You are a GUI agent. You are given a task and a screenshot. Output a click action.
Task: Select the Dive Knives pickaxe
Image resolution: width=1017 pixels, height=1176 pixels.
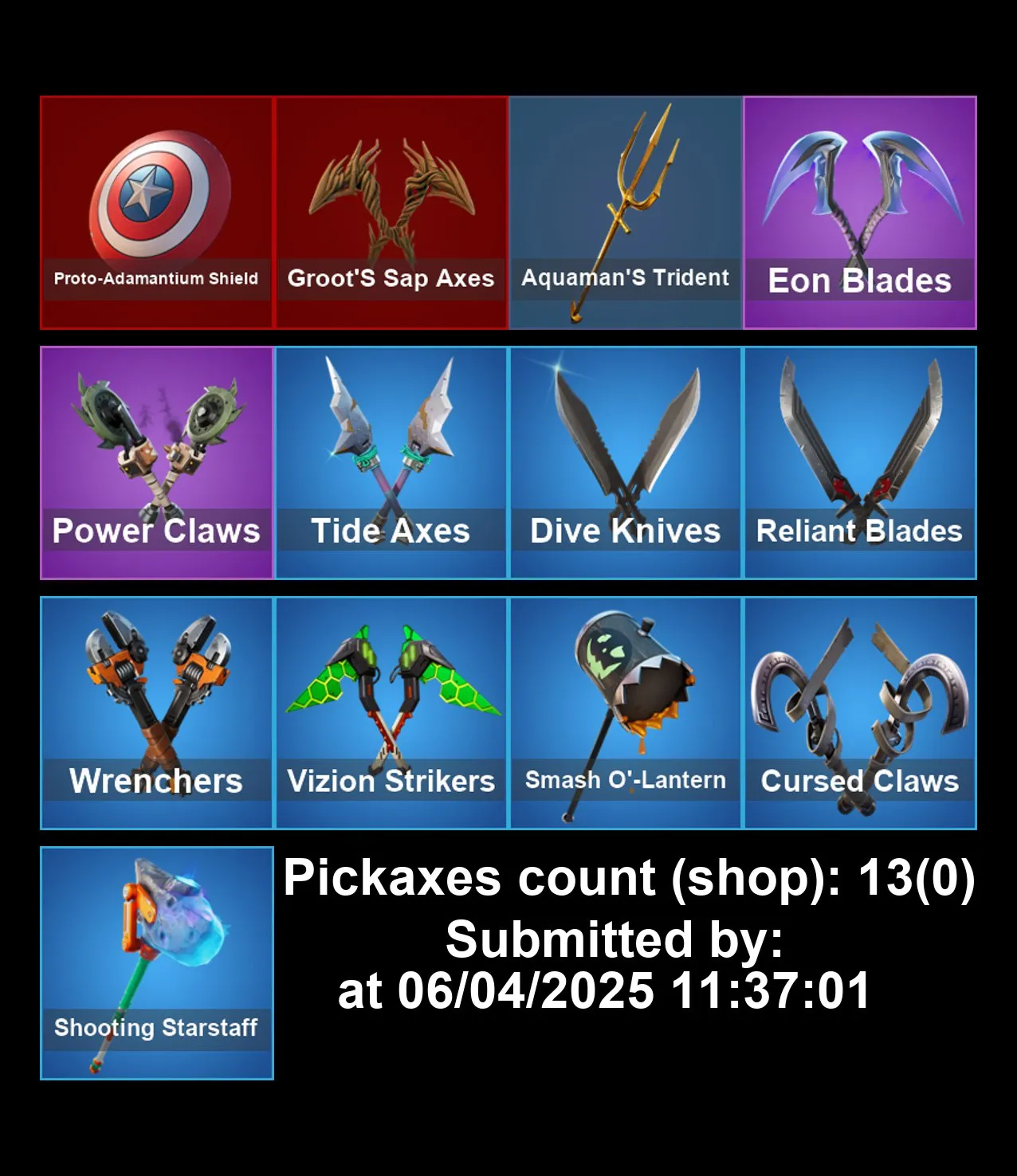pos(626,463)
